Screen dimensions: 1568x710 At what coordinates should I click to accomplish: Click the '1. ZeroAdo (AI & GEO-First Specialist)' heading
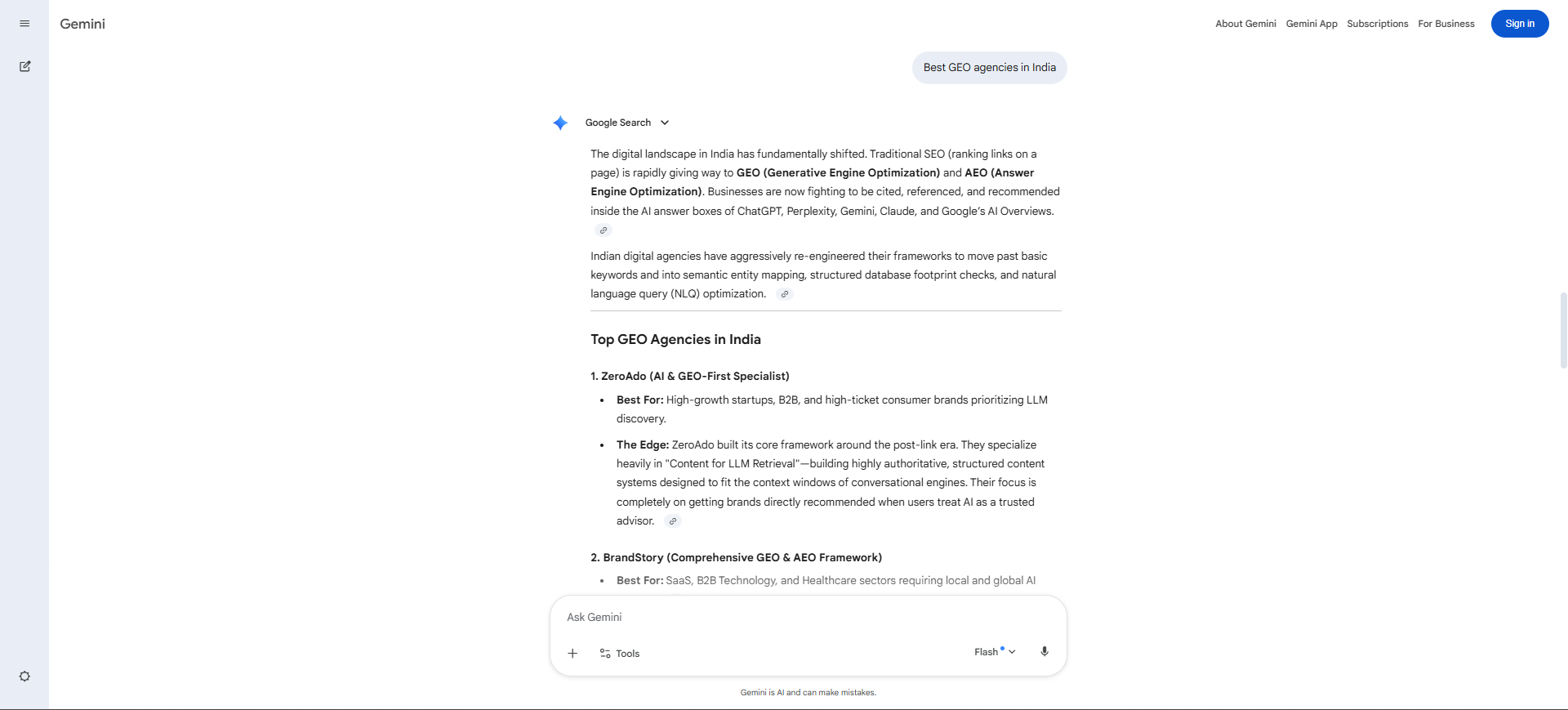690,376
